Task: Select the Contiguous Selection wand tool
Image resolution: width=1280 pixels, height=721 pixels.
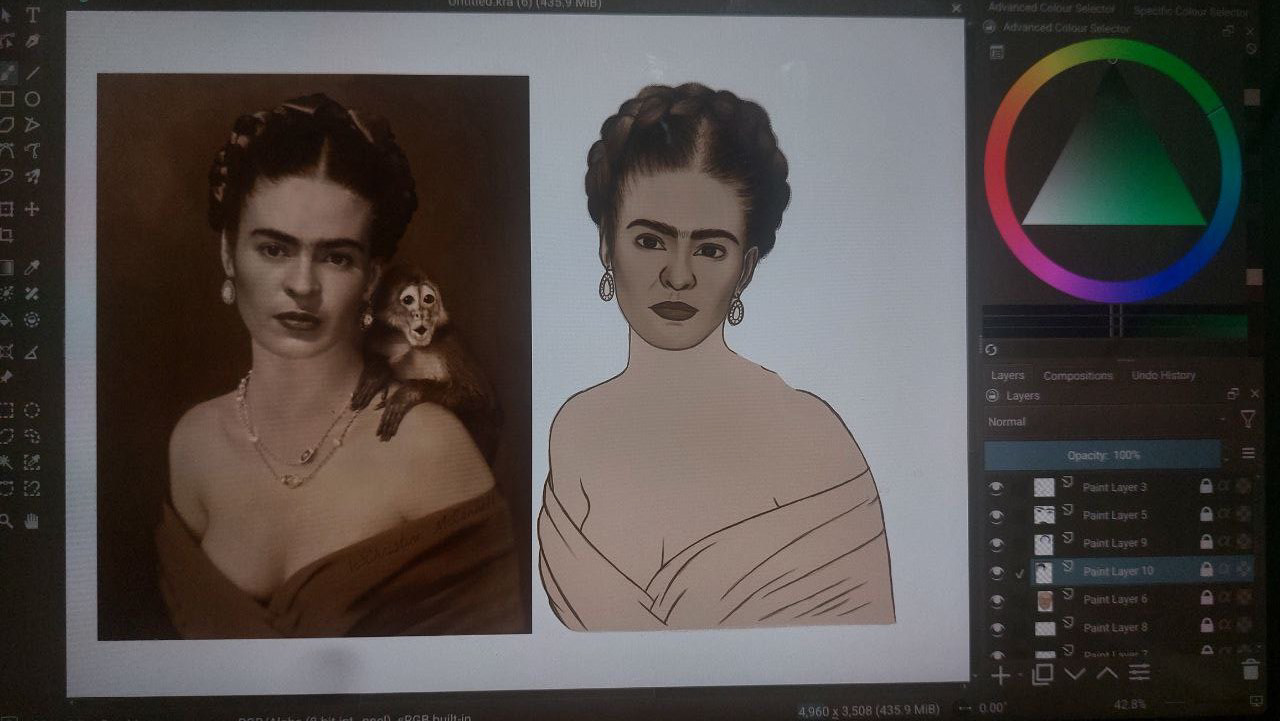Action: point(7,462)
